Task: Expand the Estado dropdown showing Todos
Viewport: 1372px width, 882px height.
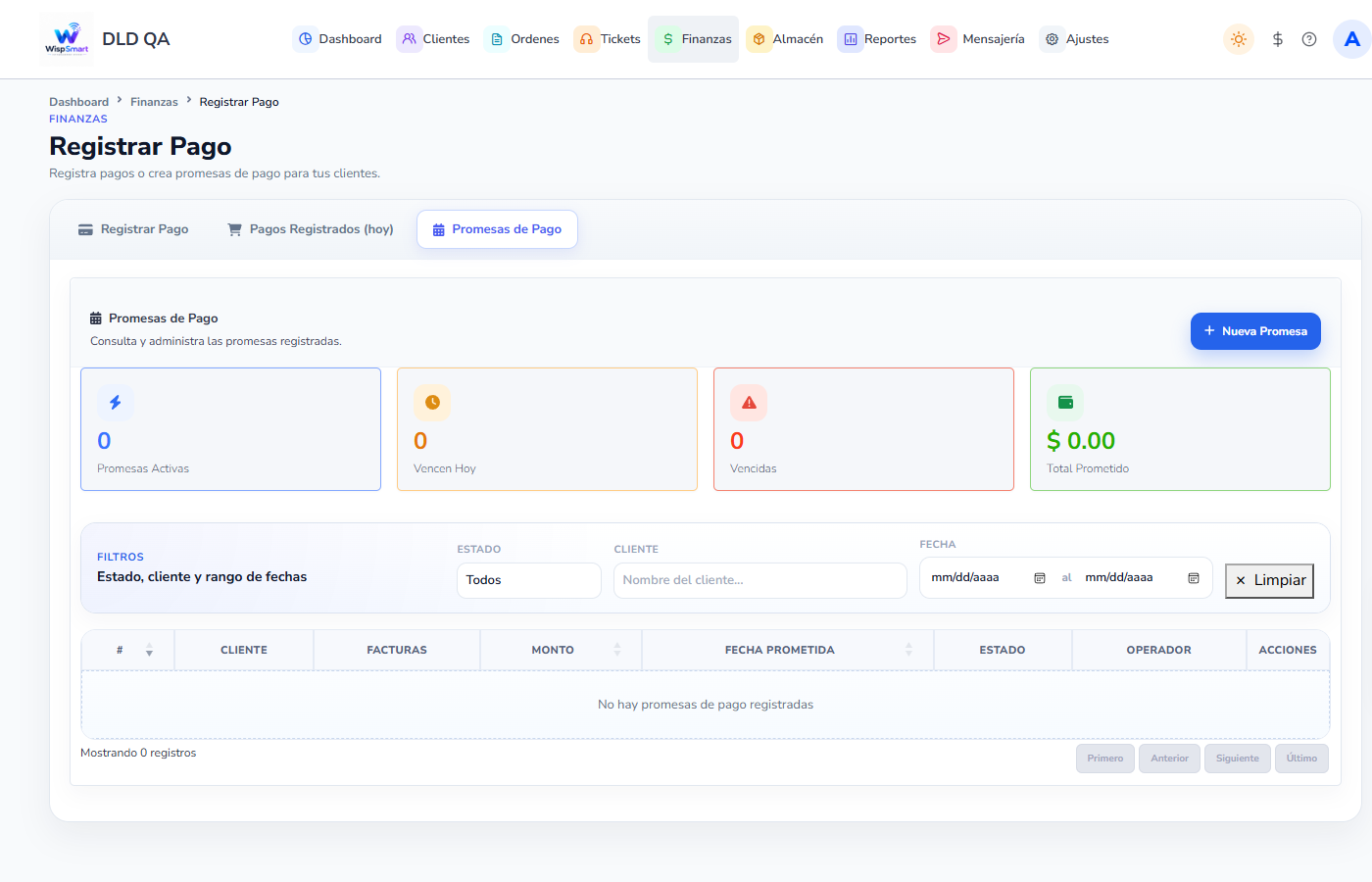Action: tap(529, 580)
